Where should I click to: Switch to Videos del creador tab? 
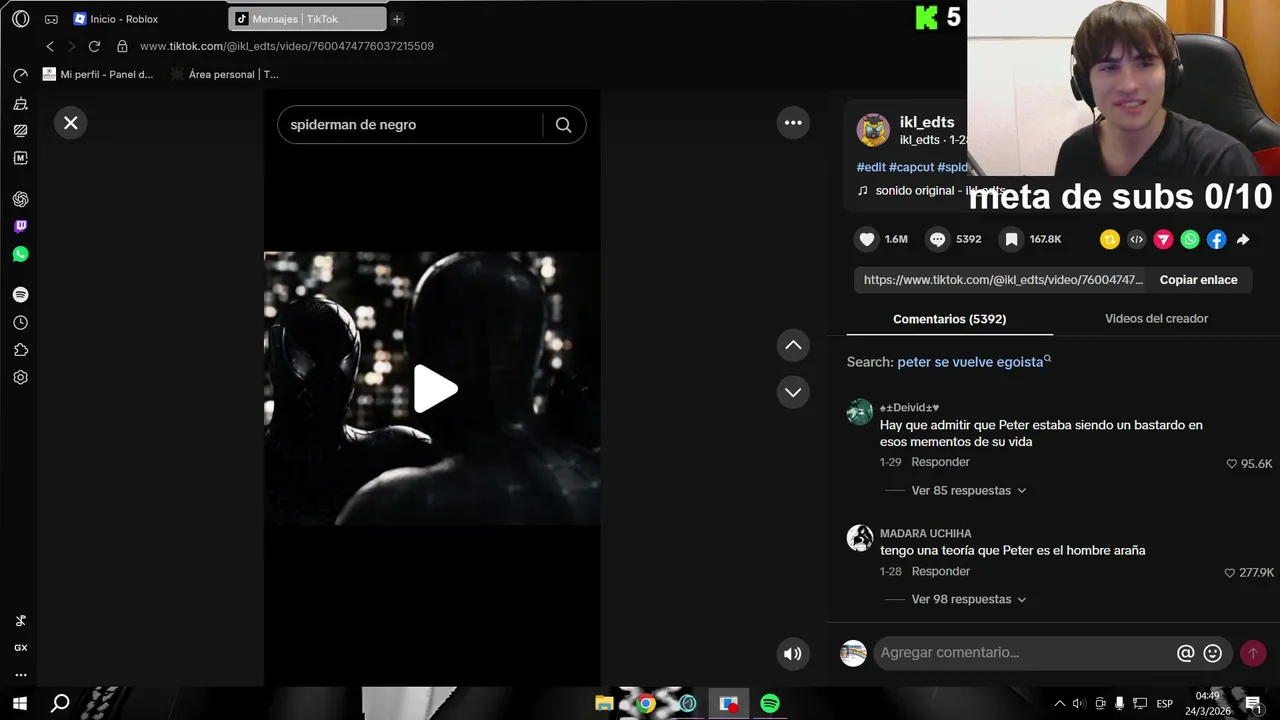click(1156, 319)
